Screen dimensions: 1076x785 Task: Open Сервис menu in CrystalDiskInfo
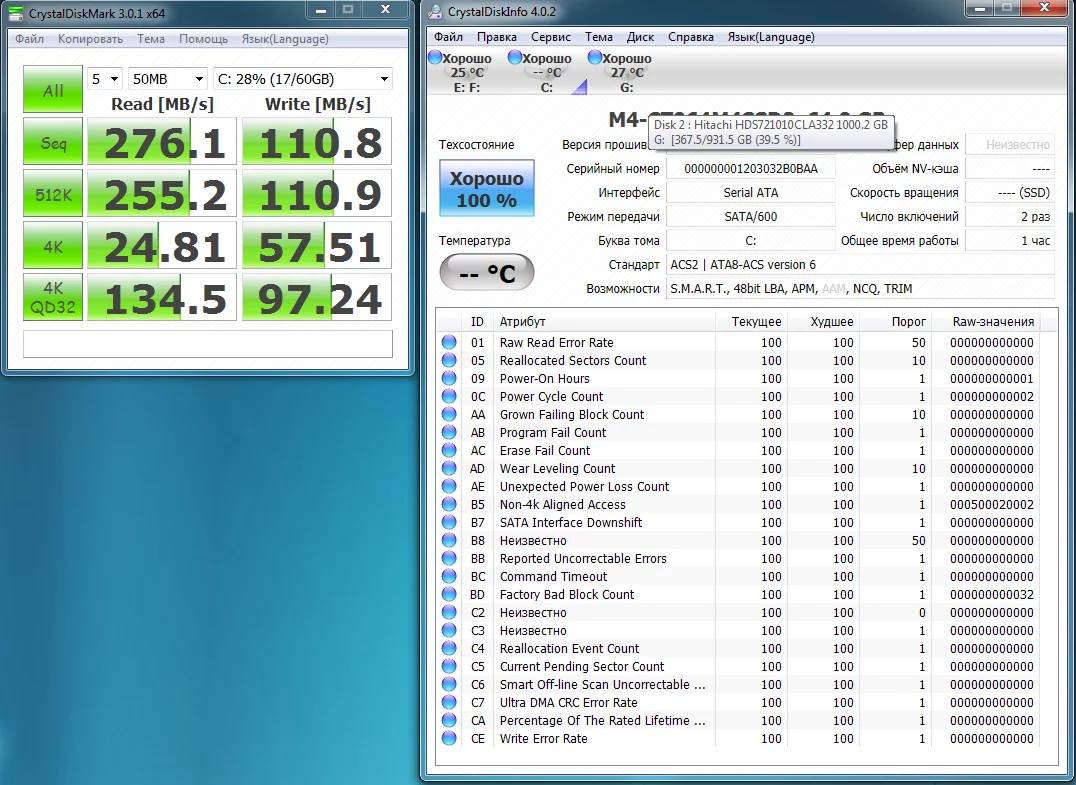[x=550, y=37]
